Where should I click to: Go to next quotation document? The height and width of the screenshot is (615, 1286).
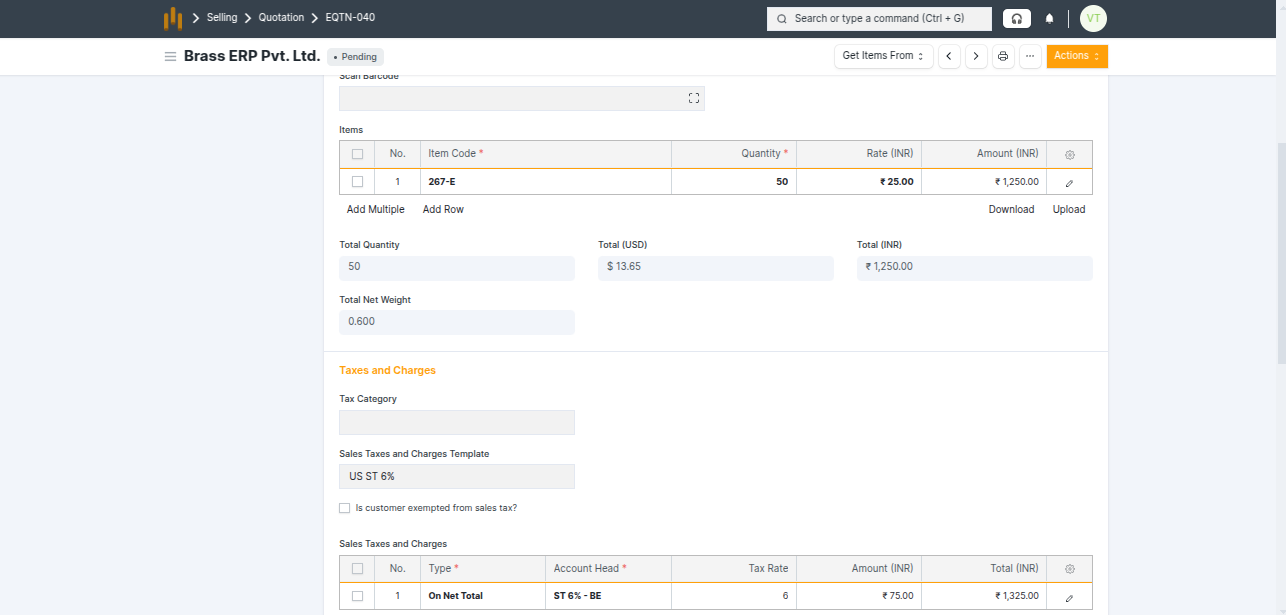(x=976, y=56)
